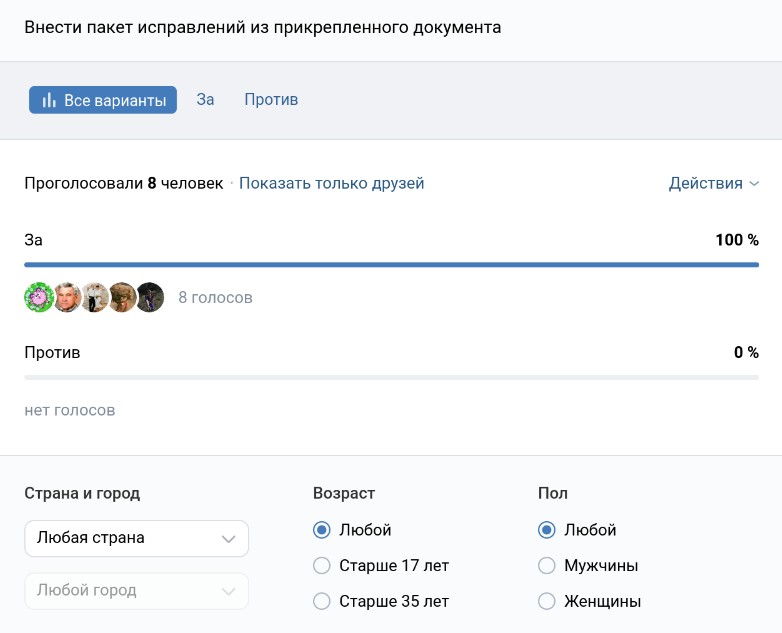Open the Любой город city dropdown
The image size is (782, 633).
click(x=136, y=591)
